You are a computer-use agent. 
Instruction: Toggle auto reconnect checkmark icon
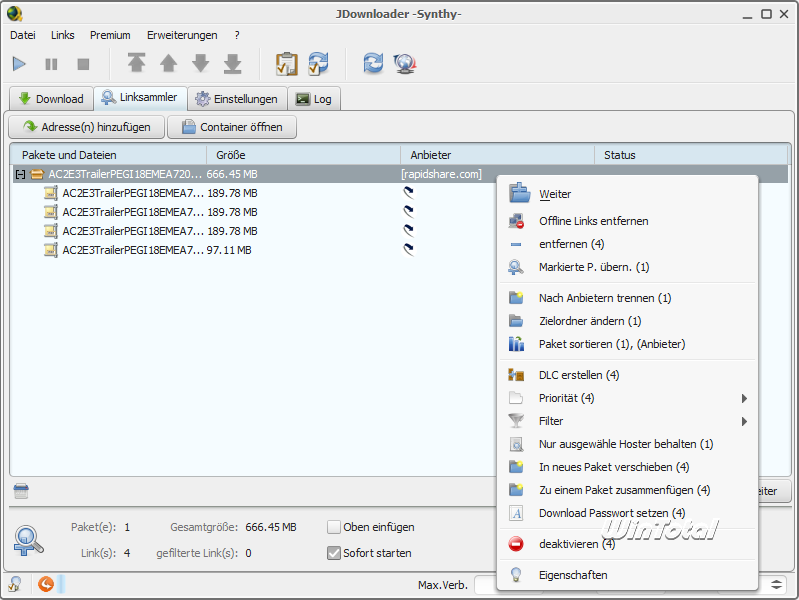(318, 64)
